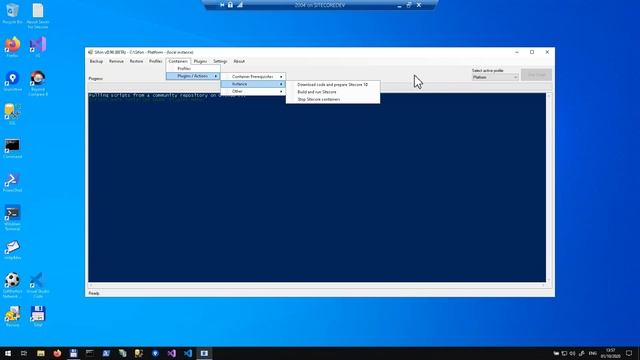Open the purple Visual Studio desktop shortcut

[38, 47]
